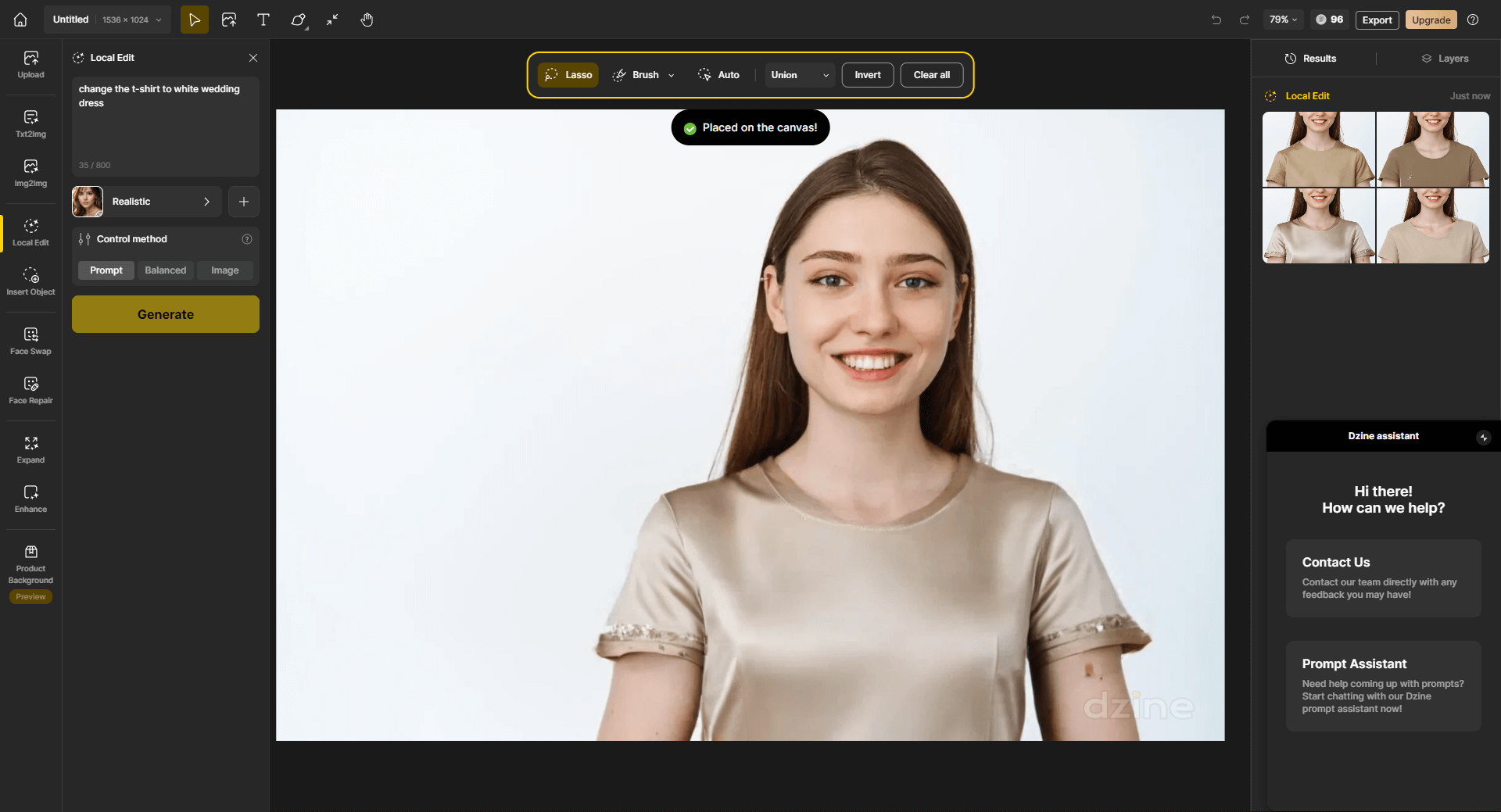Enable Auto selection mode
Image resolution: width=1501 pixels, height=812 pixels.
(x=720, y=74)
